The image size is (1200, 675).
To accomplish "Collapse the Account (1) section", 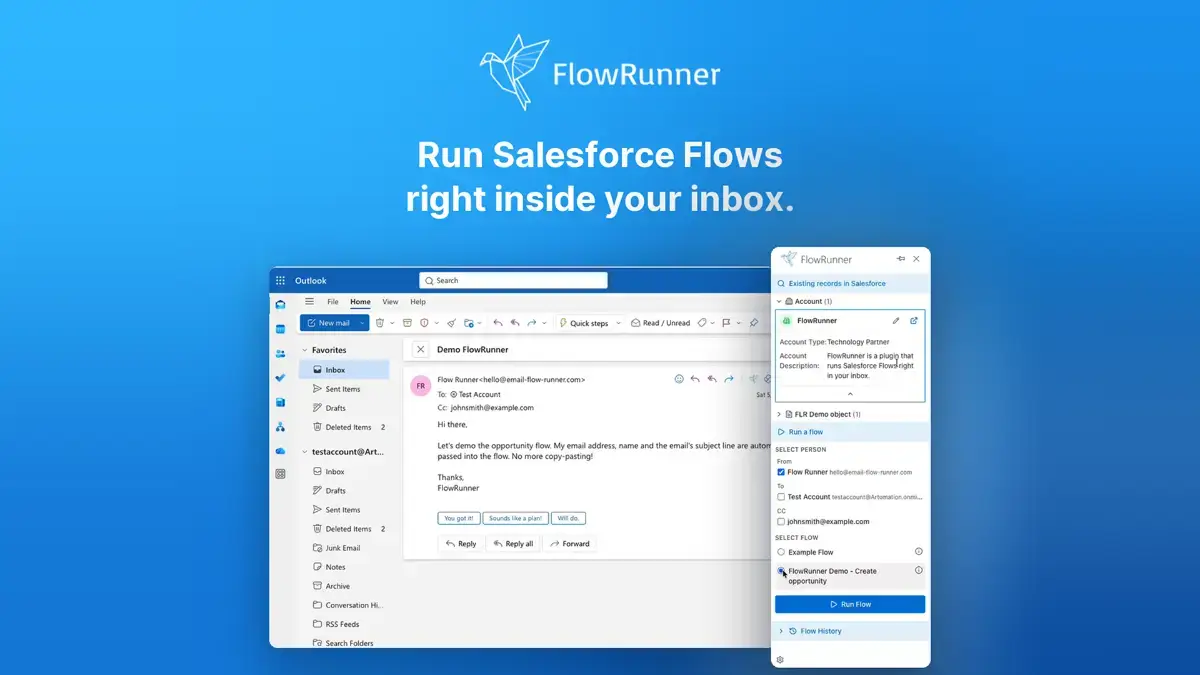I will (779, 301).
